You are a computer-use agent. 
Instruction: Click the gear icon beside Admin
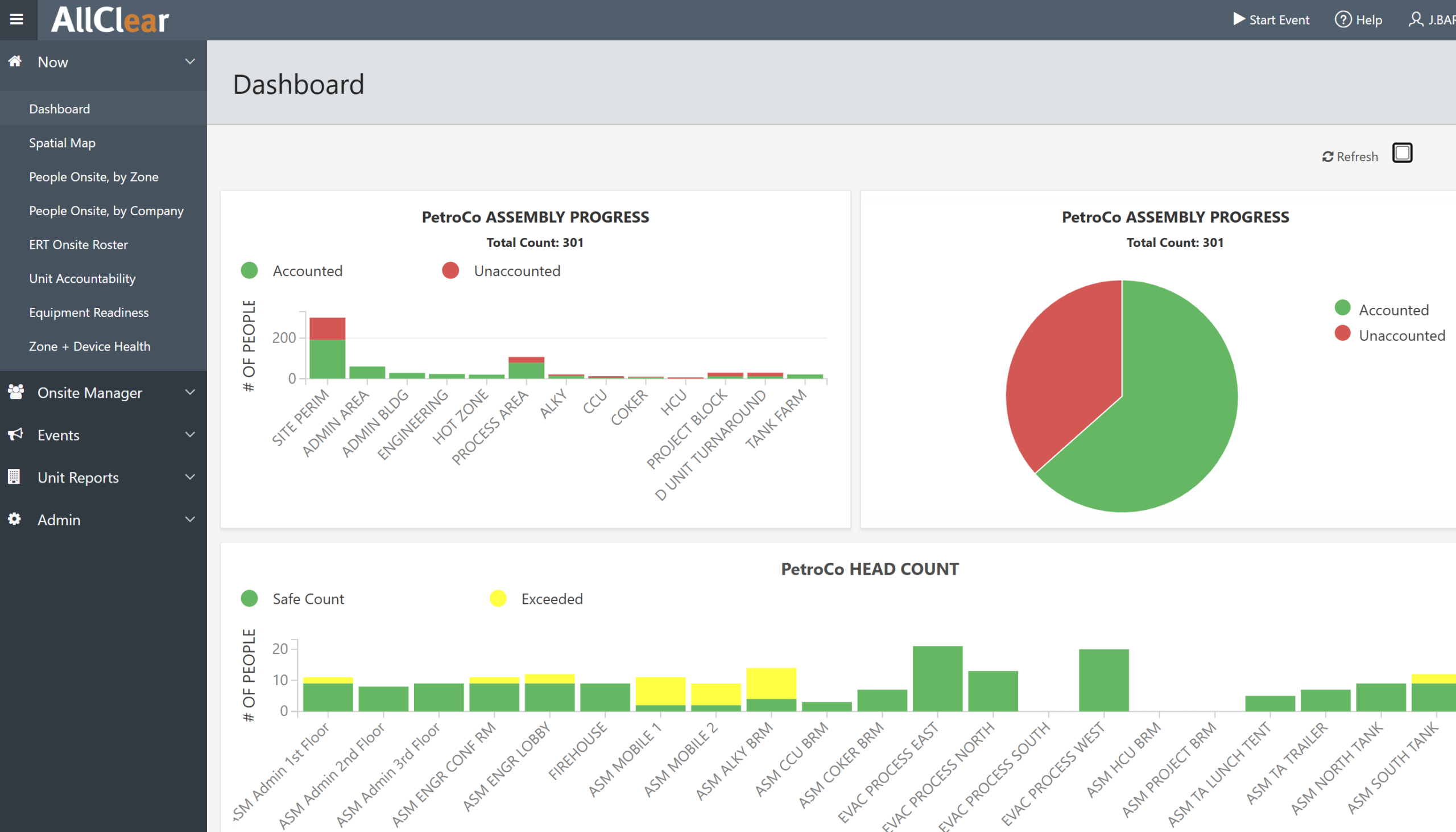point(14,519)
